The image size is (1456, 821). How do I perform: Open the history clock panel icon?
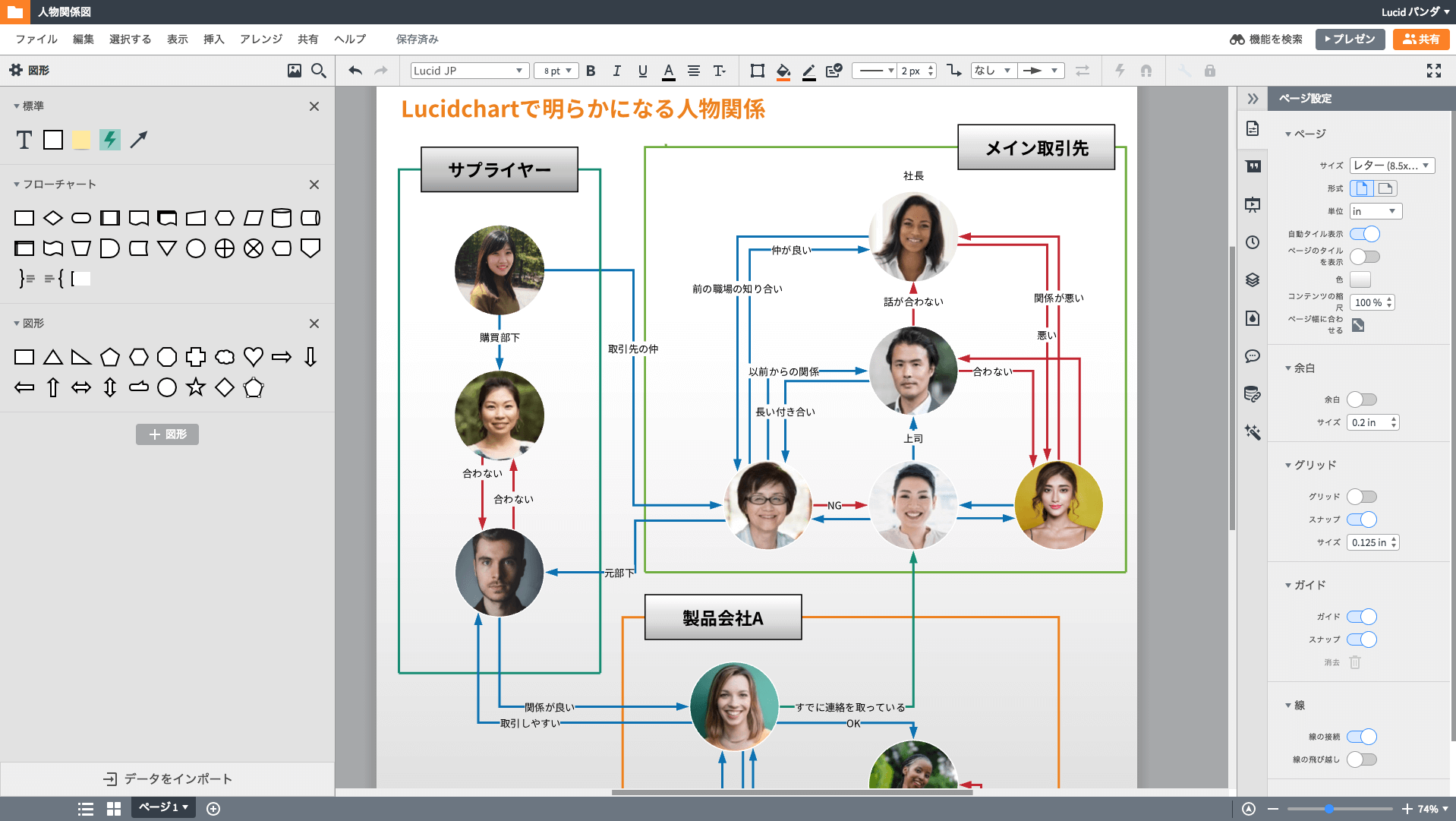coord(1253,242)
